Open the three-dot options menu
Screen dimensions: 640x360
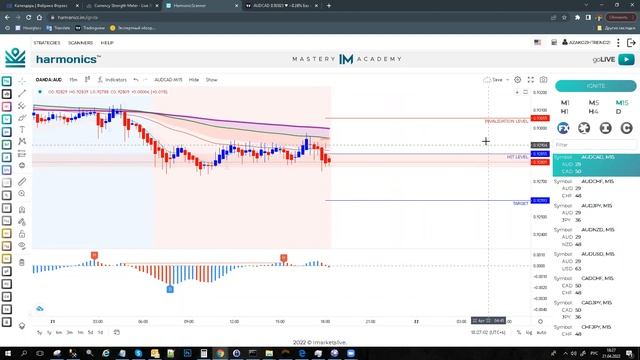tap(618, 43)
